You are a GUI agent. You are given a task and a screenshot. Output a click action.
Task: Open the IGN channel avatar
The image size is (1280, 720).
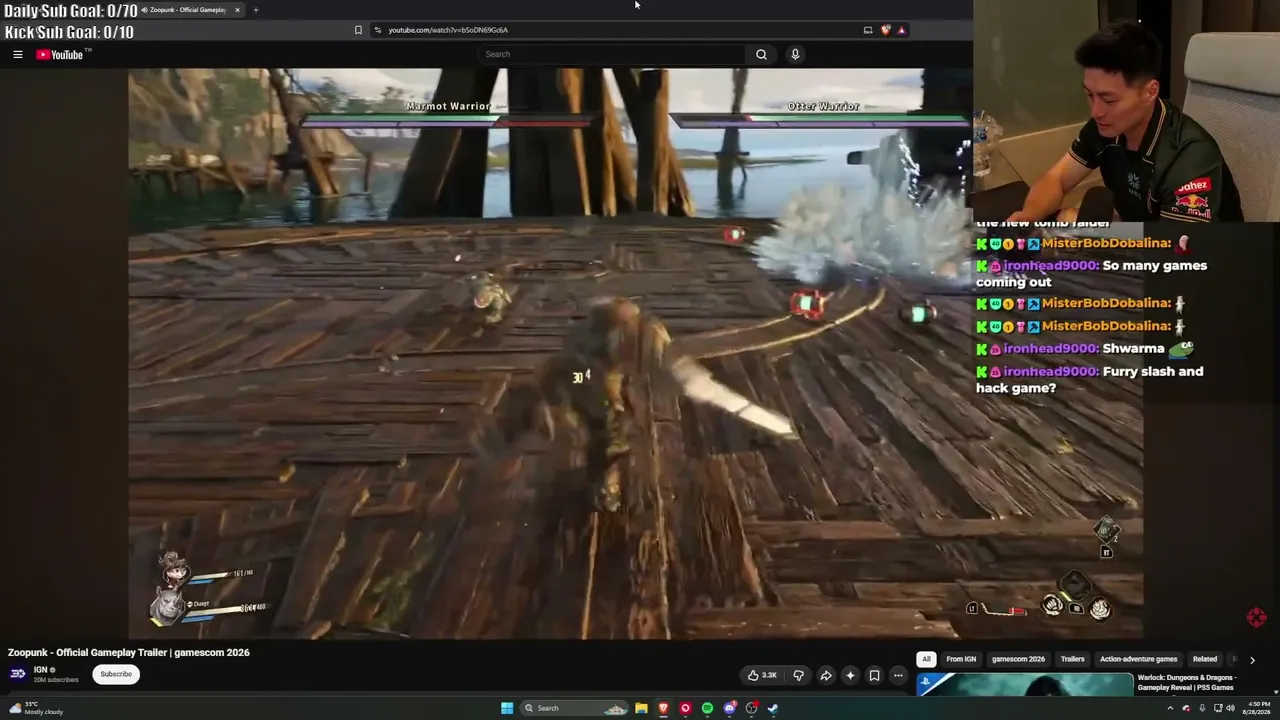point(18,674)
